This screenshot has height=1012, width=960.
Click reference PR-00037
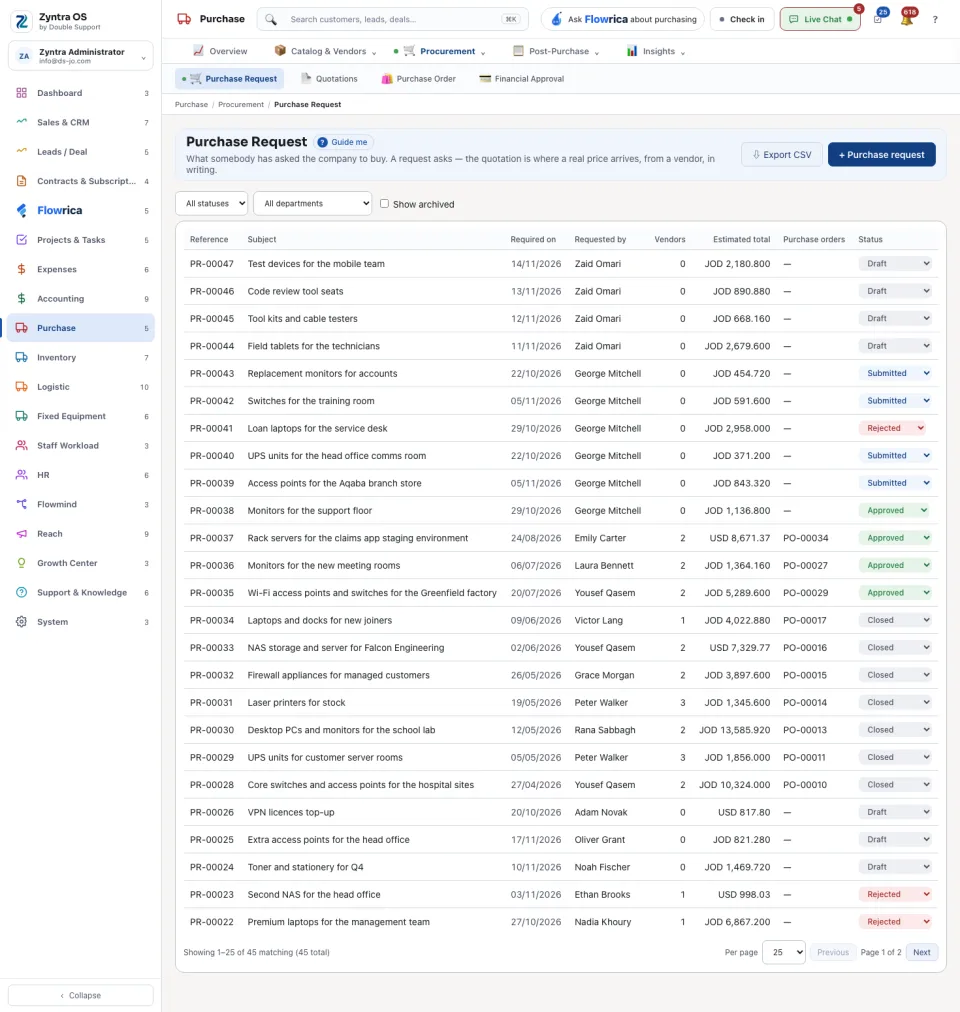tap(212, 538)
